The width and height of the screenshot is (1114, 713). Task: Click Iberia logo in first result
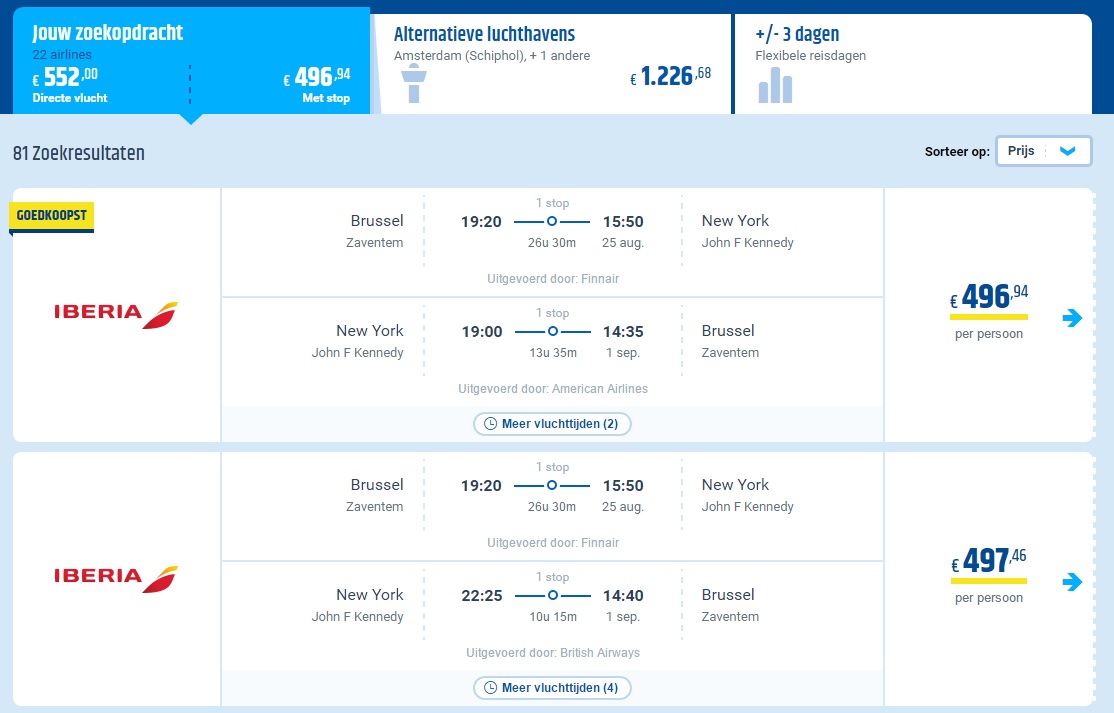(x=116, y=315)
